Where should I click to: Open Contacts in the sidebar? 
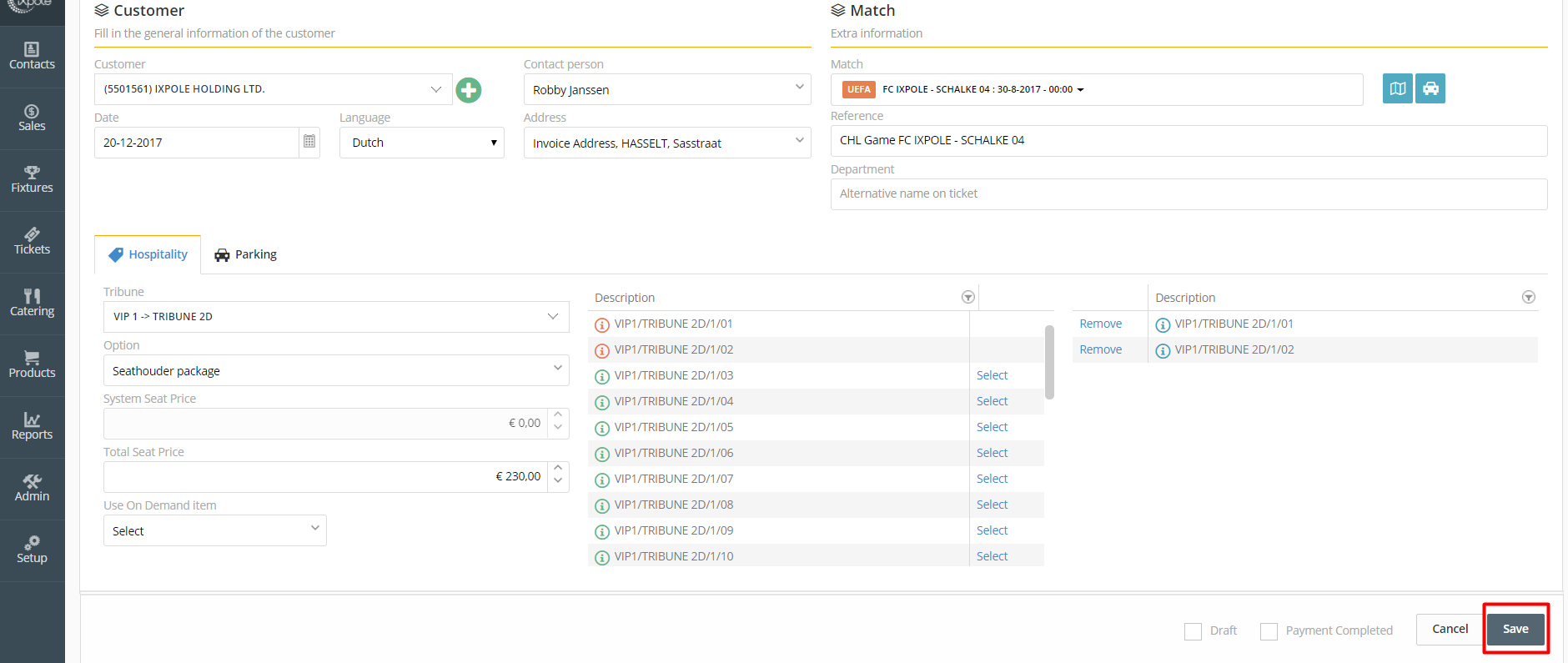coord(32,57)
